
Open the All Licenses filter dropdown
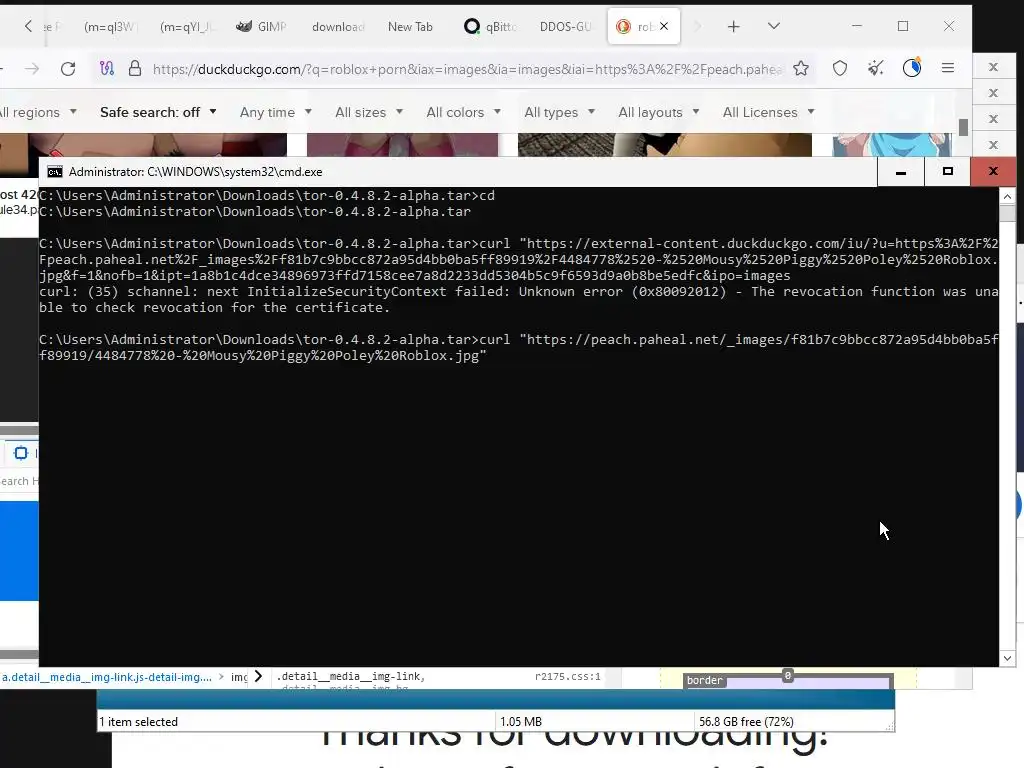[x=769, y=112]
